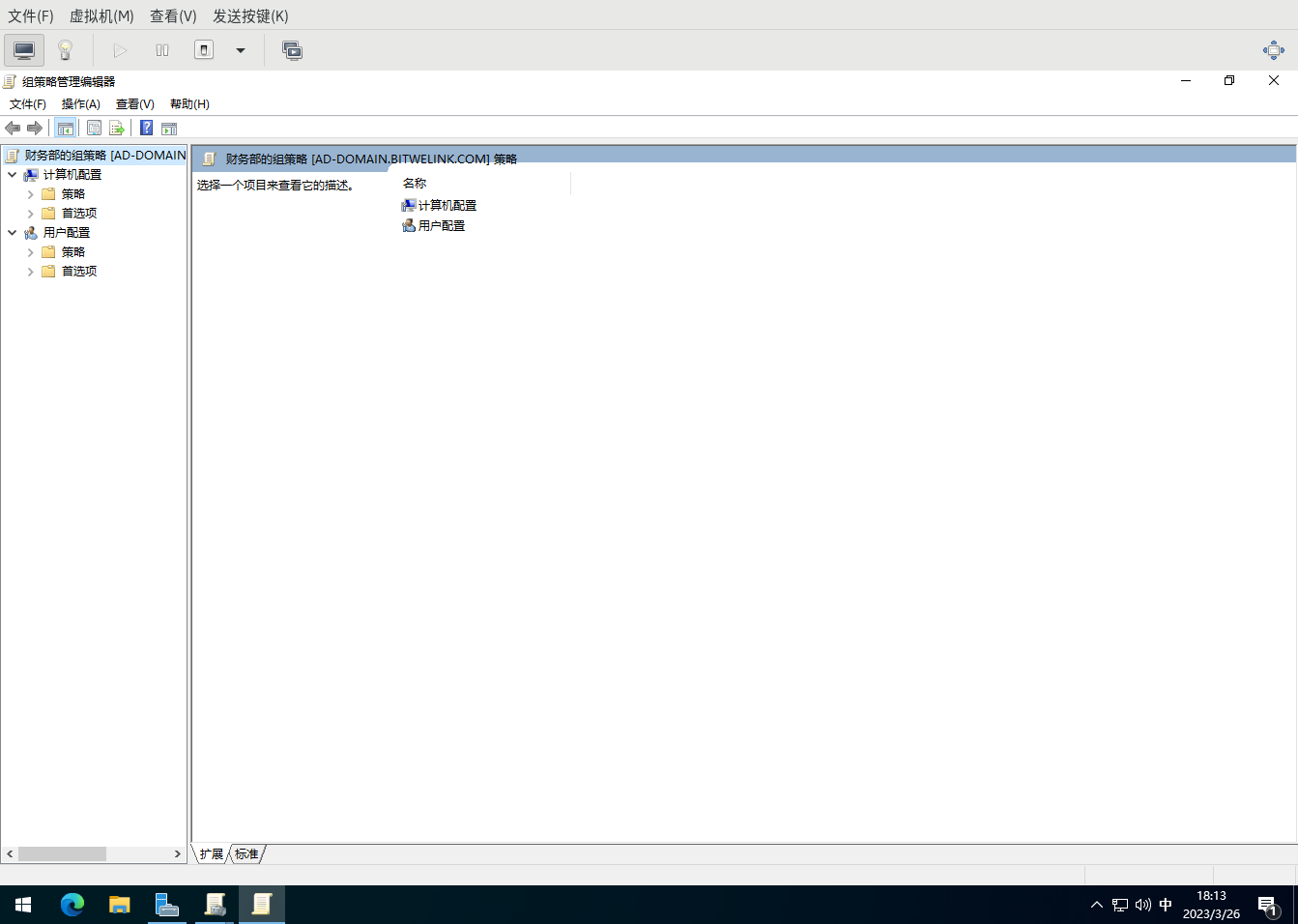The width and height of the screenshot is (1298, 924).
Task: Open the 操作(A) menu in policy editor
Action: click(81, 104)
